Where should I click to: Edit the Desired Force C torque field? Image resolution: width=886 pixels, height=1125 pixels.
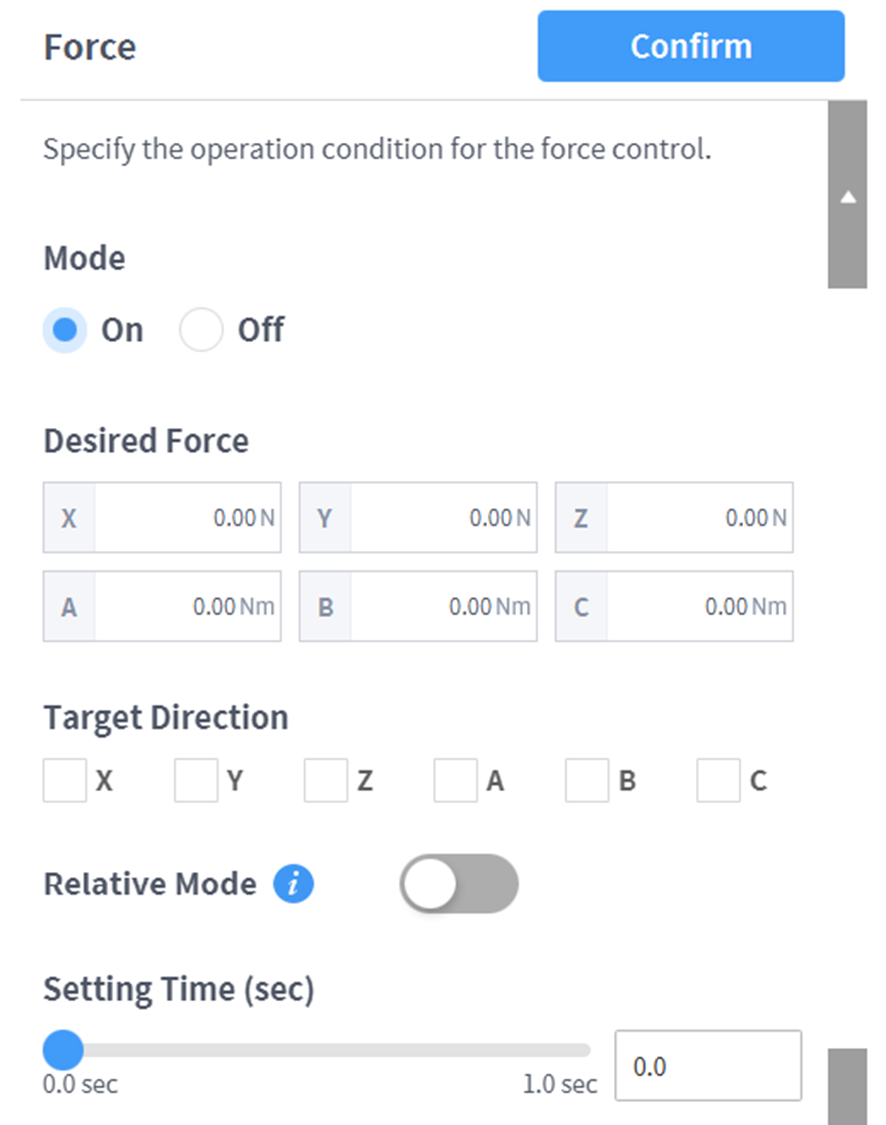[697, 606]
